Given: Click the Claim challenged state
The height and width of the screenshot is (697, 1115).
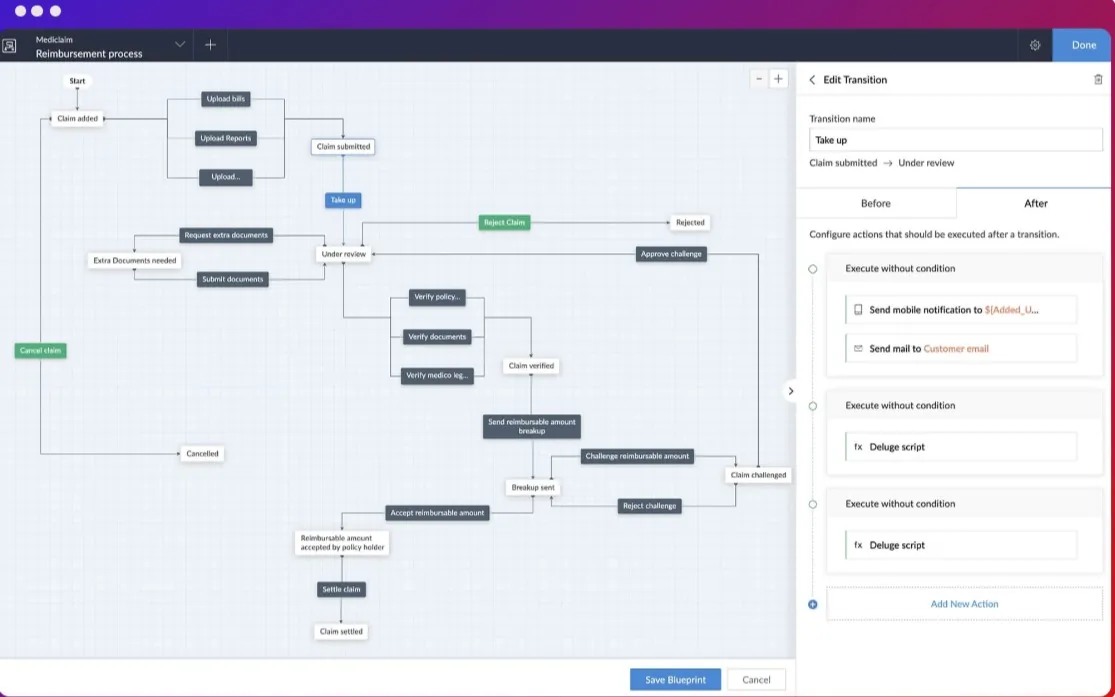Looking at the screenshot, I should 758,475.
